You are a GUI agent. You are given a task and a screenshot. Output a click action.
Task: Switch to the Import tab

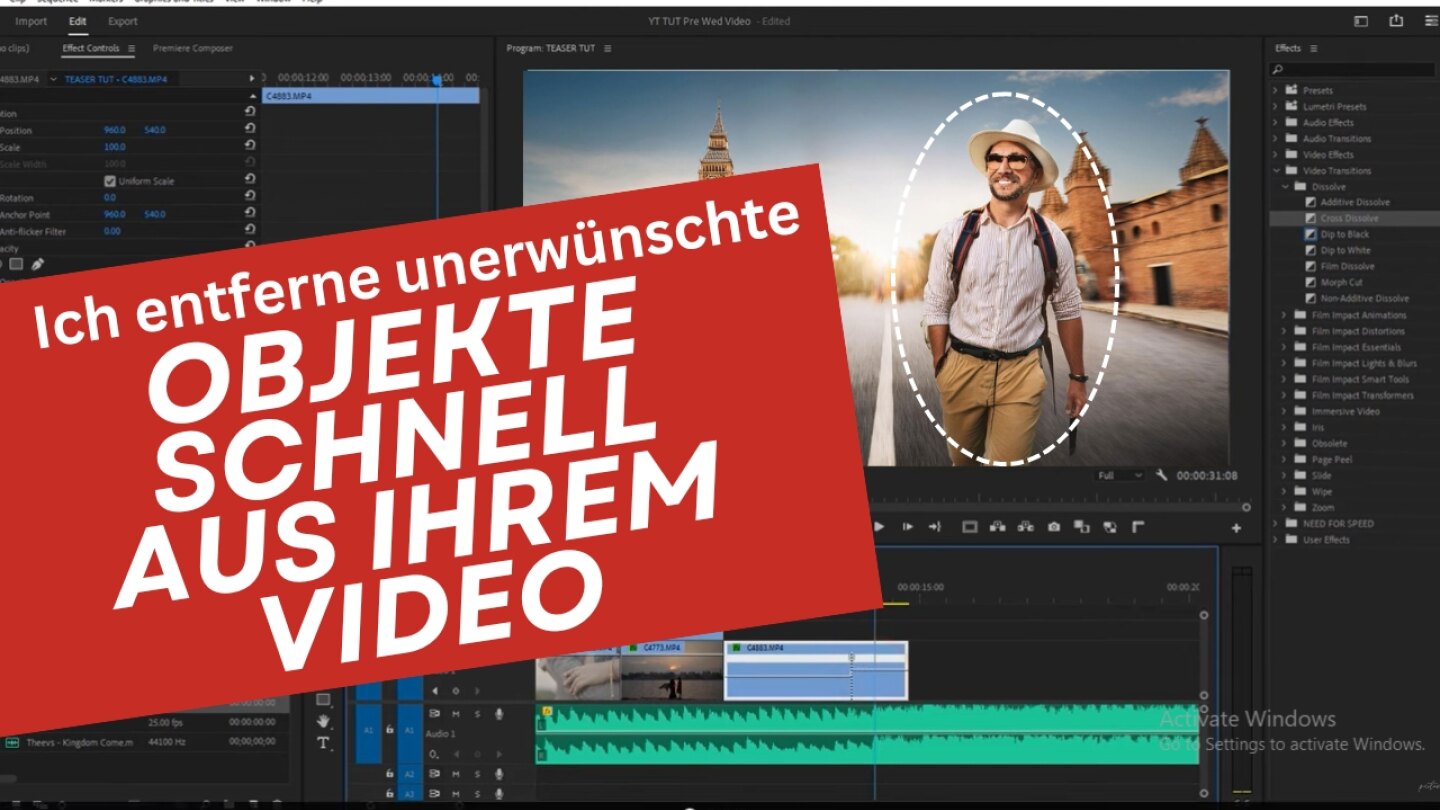pos(31,21)
